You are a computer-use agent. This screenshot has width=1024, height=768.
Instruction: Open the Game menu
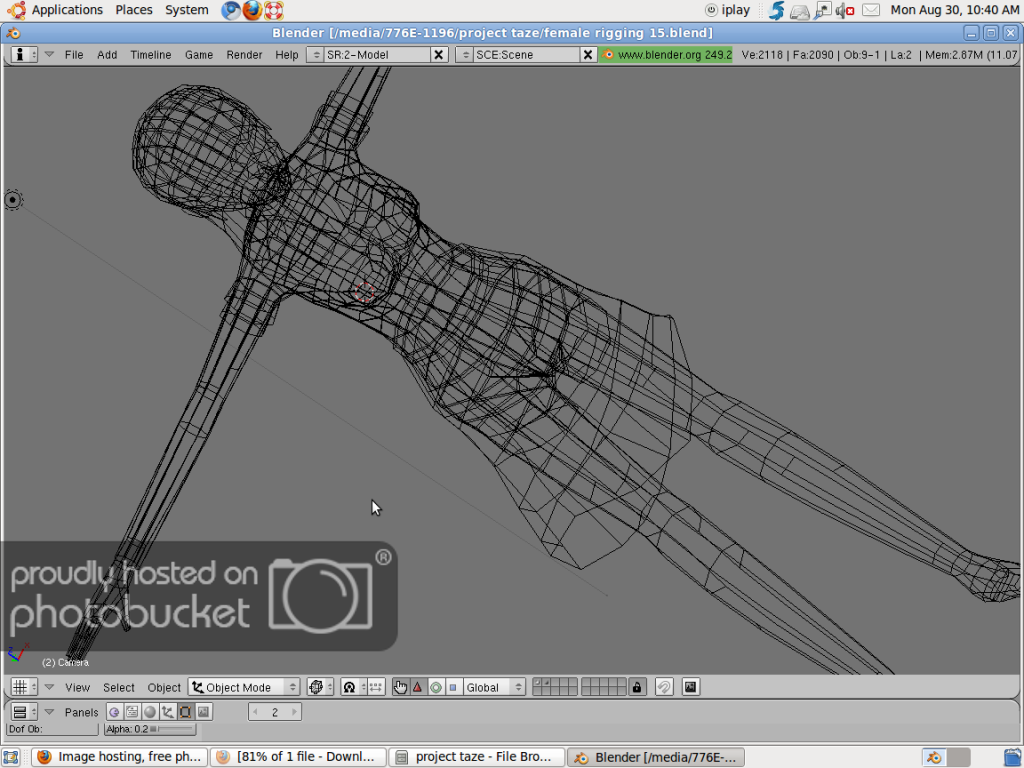point(199,55)
